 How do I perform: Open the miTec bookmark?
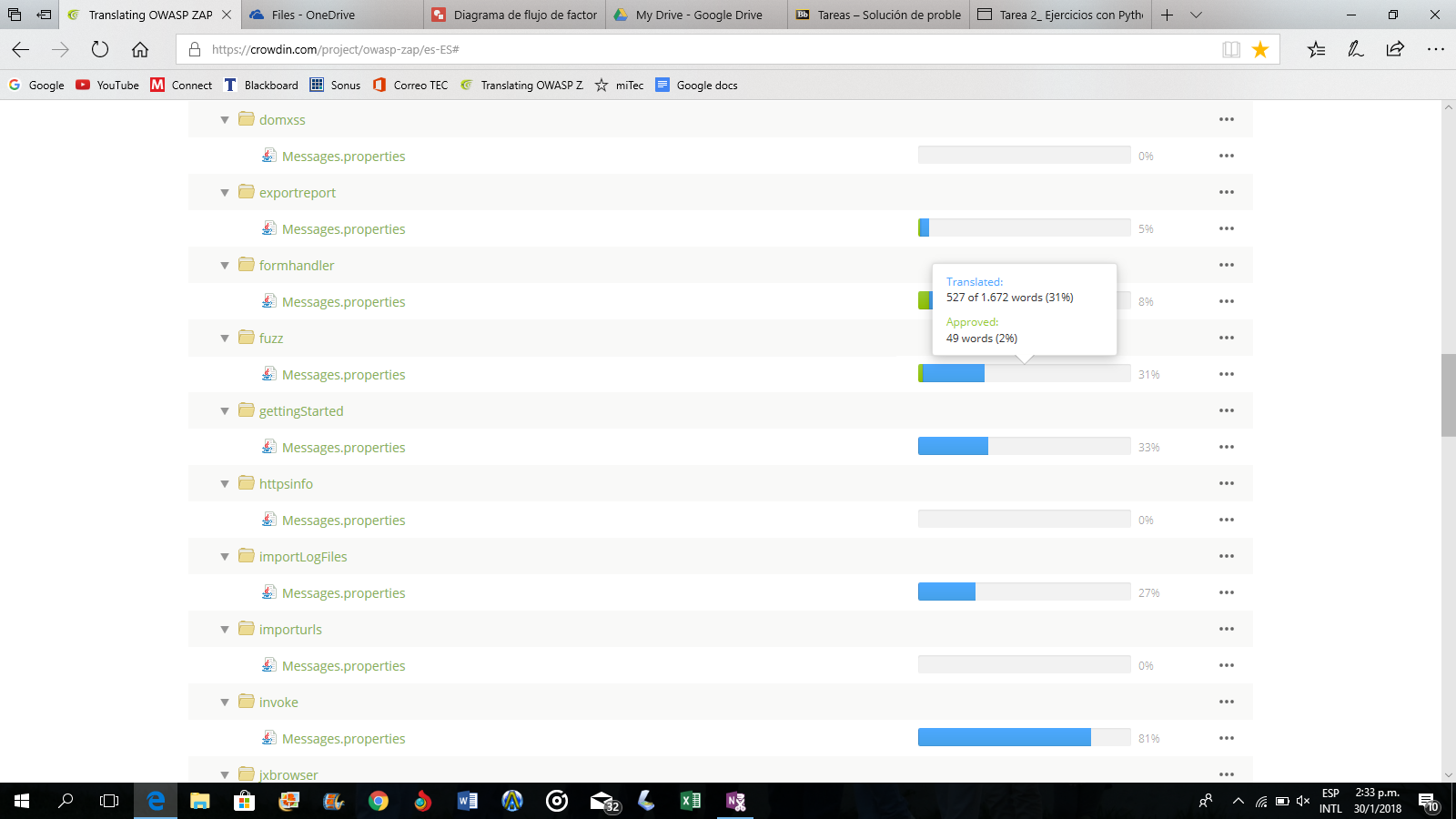point(619,85)
